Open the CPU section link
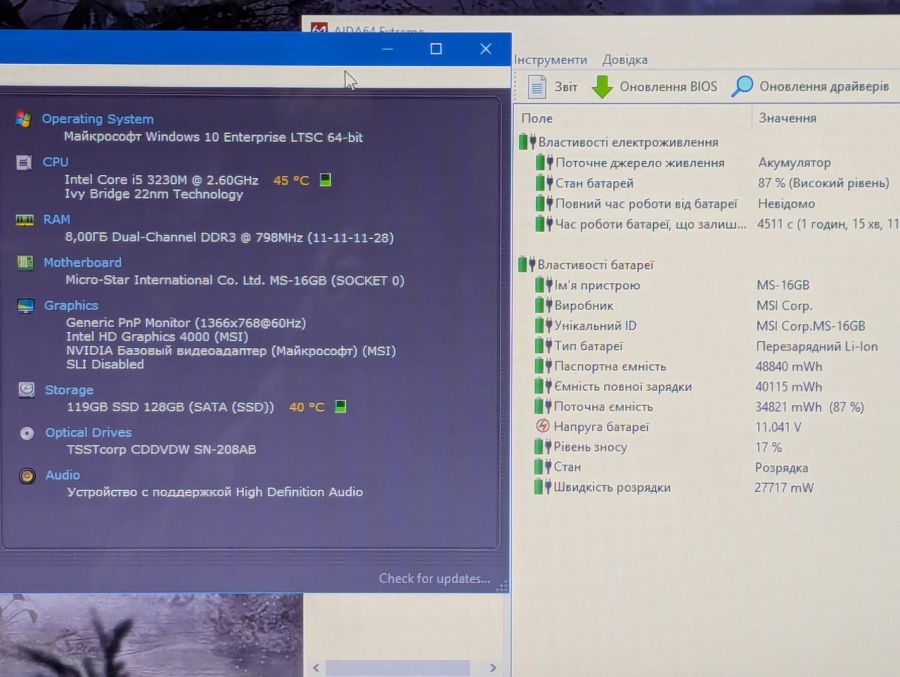The image size is (900, 677). click(x=55, y=162)
